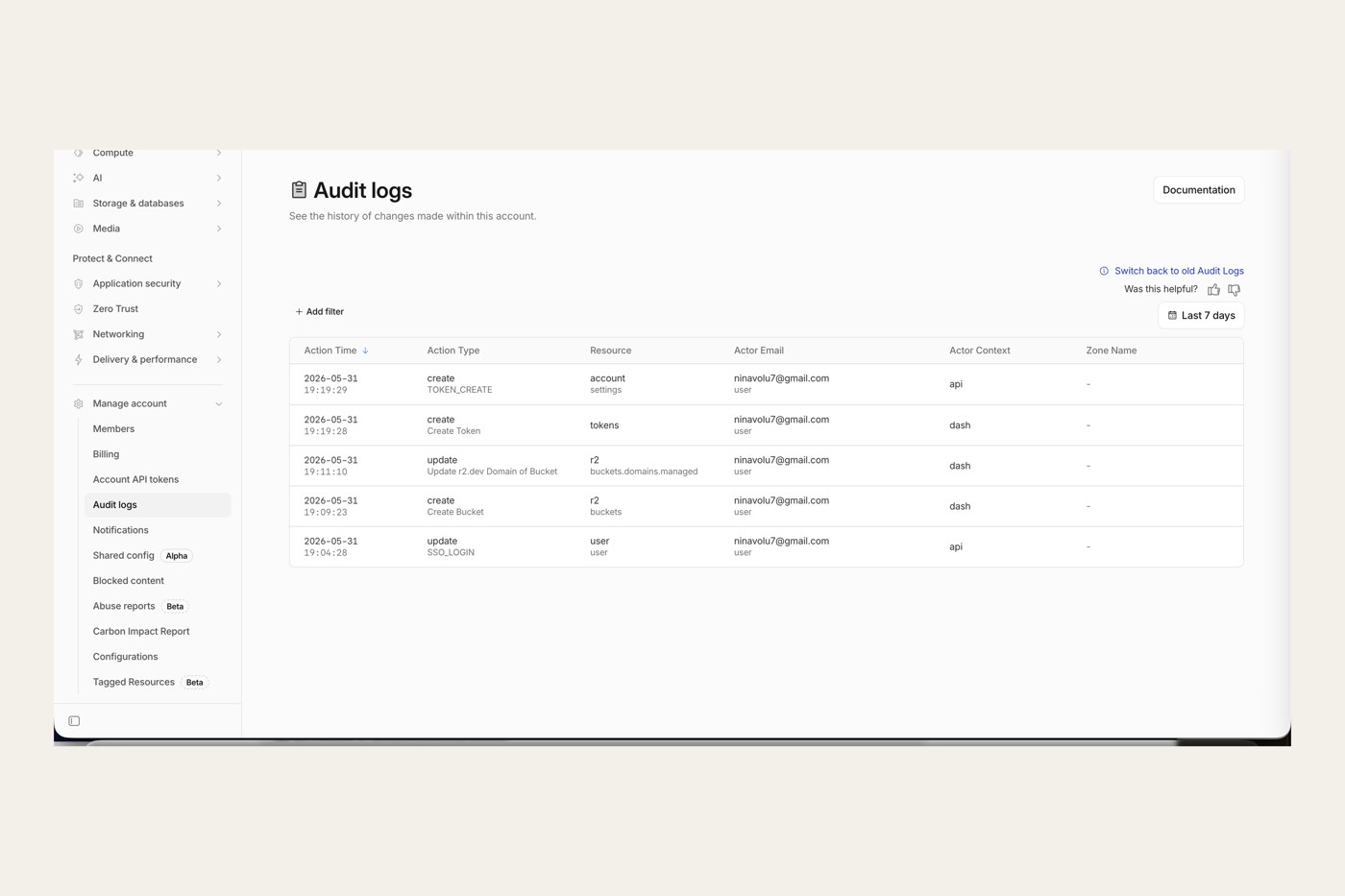Viewport: 1345px width, 896px height.
Task: Expand Application security chevron
Action: click(219, 283)
